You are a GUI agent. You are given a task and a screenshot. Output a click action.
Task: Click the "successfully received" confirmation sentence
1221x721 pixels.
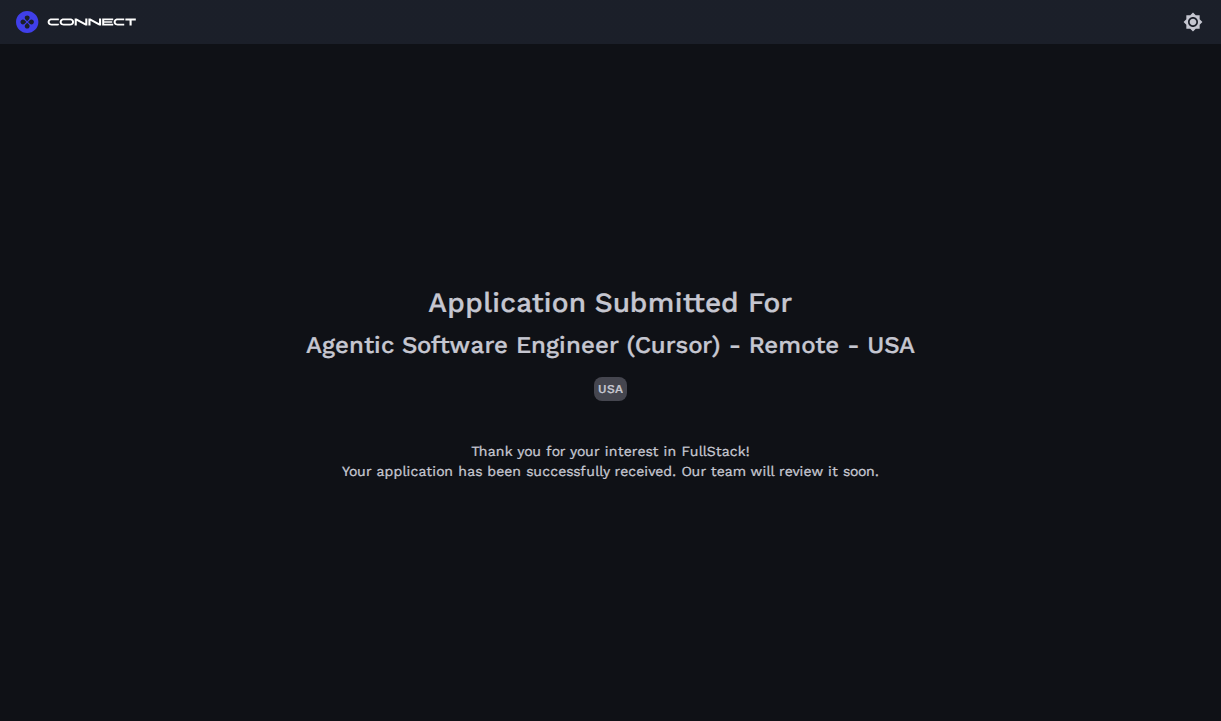[510, 471]
